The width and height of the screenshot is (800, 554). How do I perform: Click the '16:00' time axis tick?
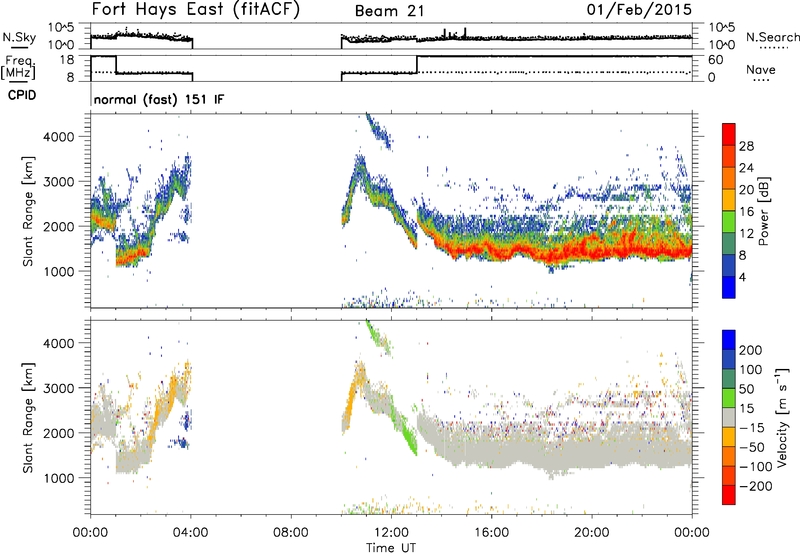pos(492,532)
